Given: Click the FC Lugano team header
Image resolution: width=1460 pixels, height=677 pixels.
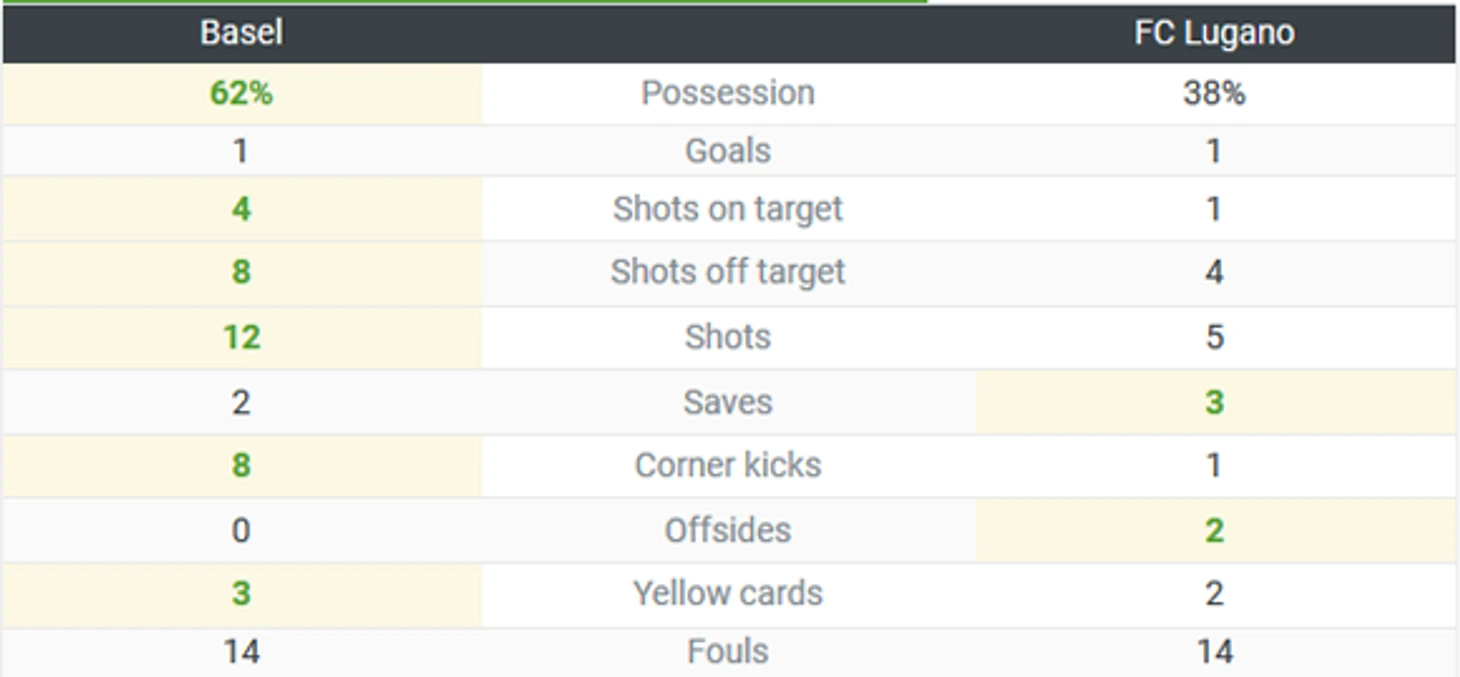Looking at the screenshot, I should click(x=1214, y=33).
